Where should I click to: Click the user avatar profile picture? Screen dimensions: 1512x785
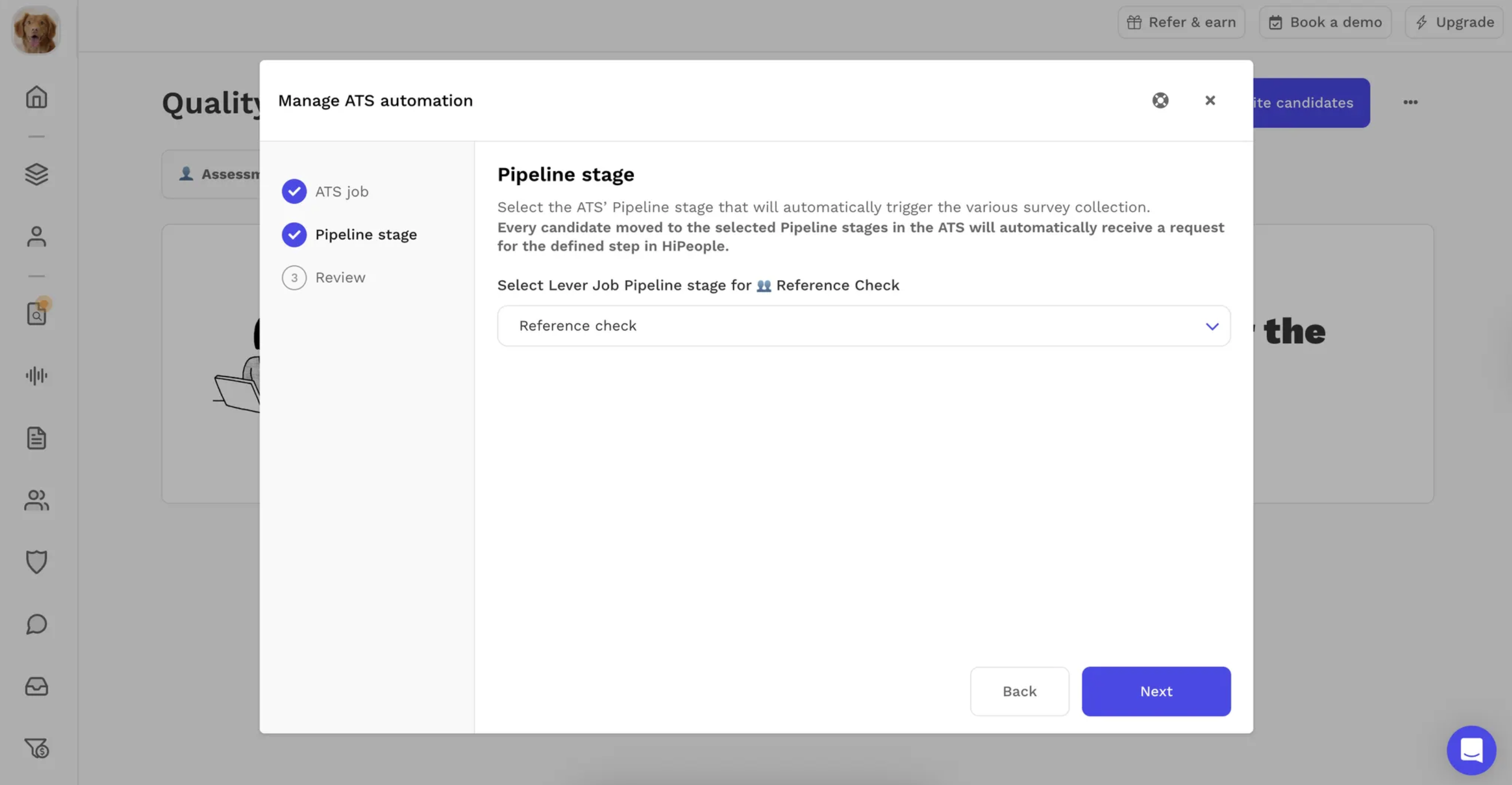[36, 31]
